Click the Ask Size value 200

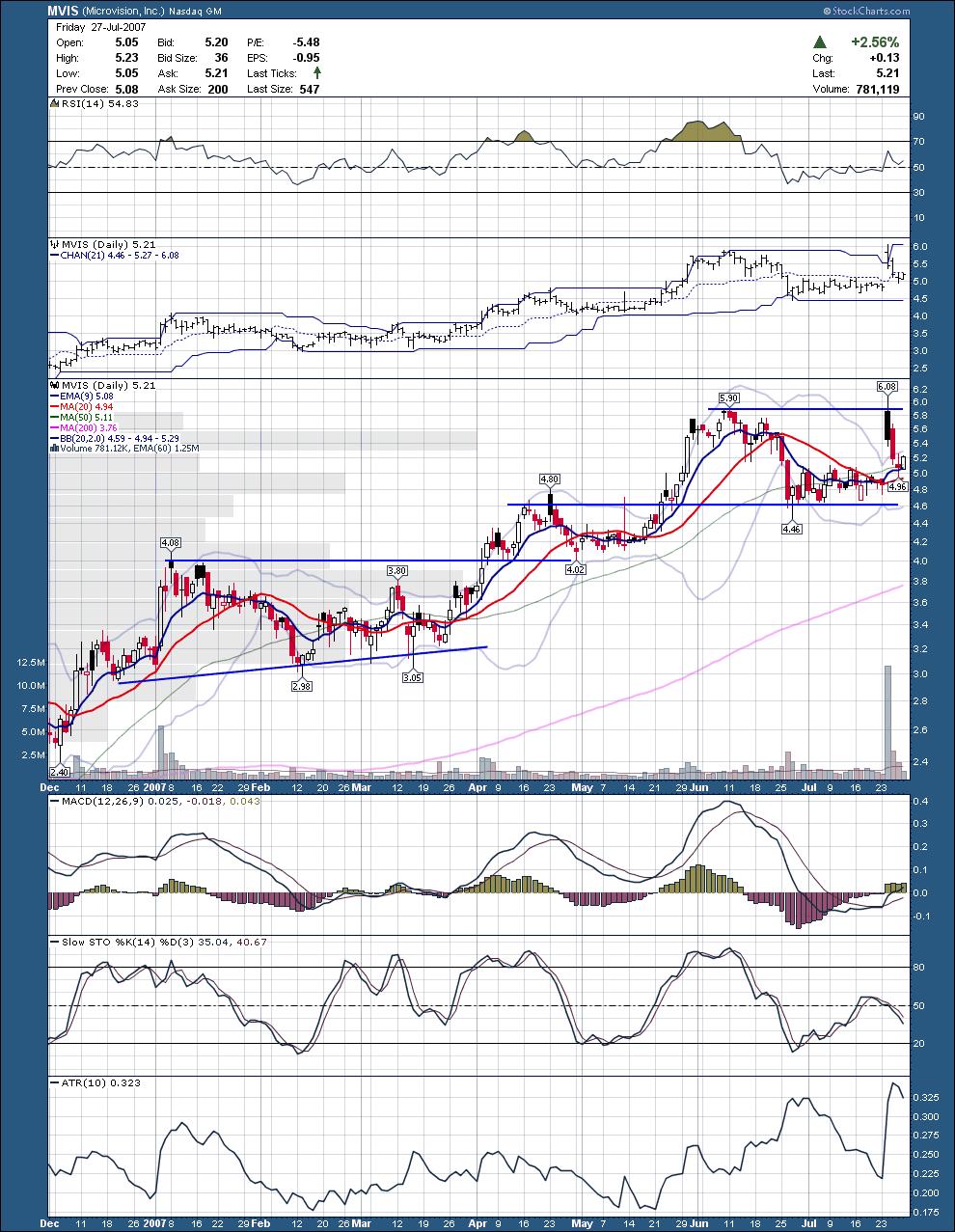[x=218, y=89]
